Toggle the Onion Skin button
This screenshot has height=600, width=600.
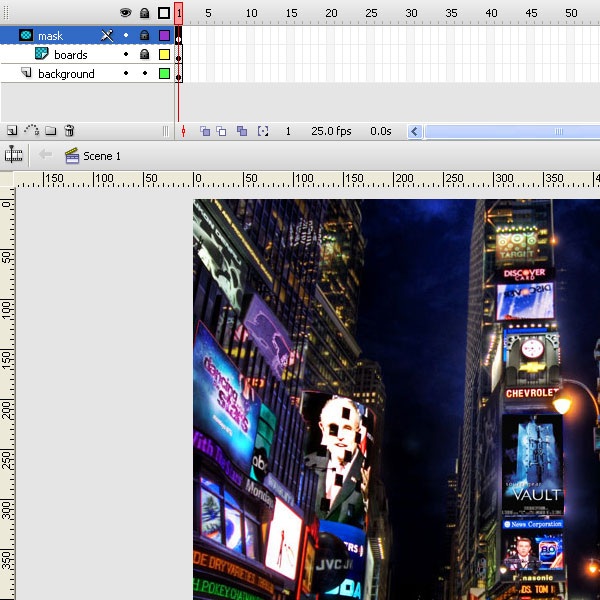tap(205, 131)
